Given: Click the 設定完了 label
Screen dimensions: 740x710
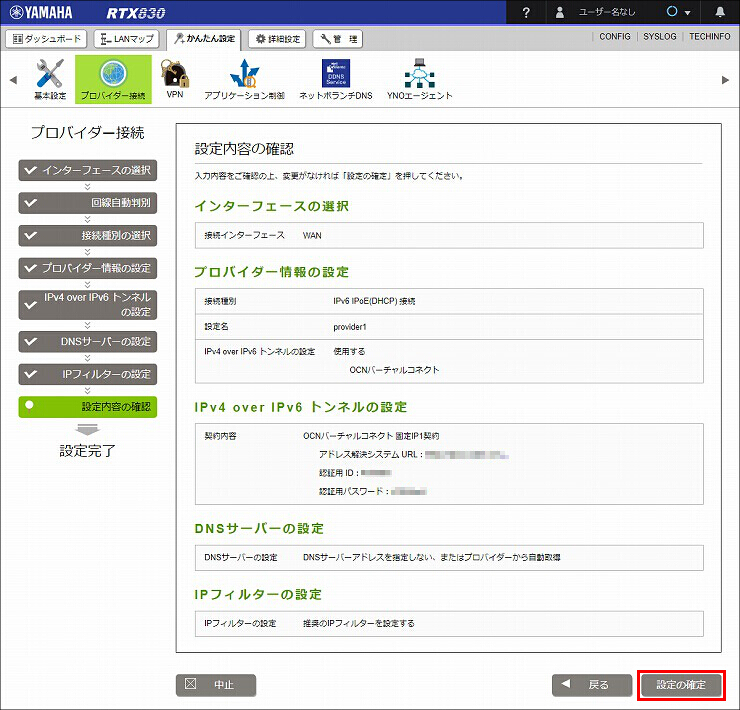Looking at the screenshot, I should pos(88,451).
